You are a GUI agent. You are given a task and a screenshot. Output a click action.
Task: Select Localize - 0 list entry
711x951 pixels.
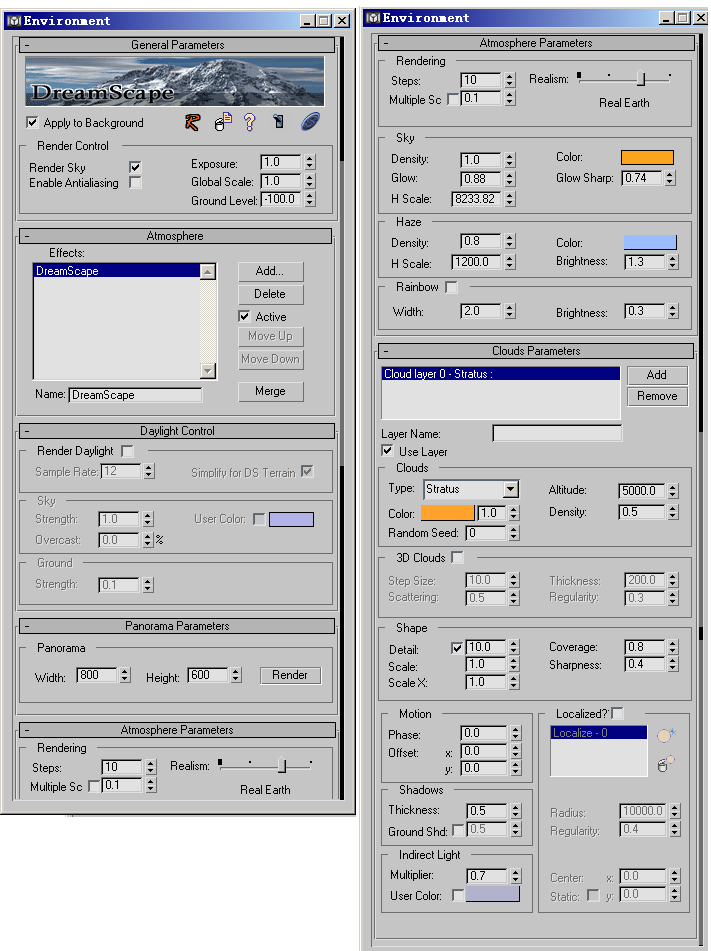598,733
